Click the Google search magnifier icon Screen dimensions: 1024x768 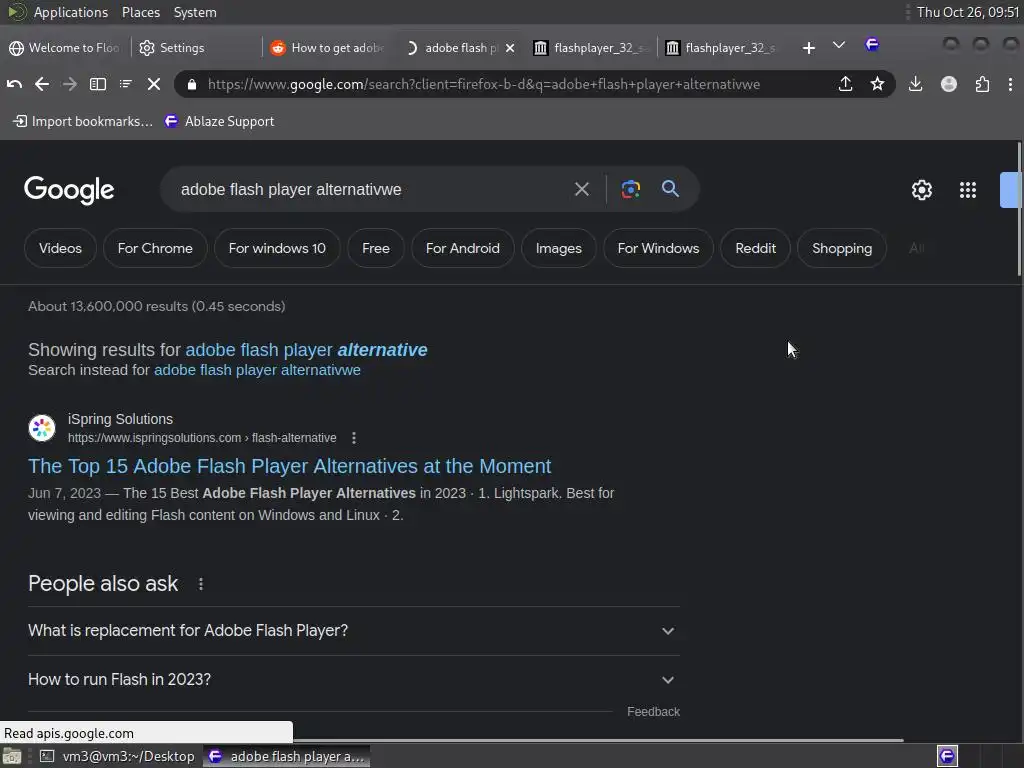[x=670, y=189]
